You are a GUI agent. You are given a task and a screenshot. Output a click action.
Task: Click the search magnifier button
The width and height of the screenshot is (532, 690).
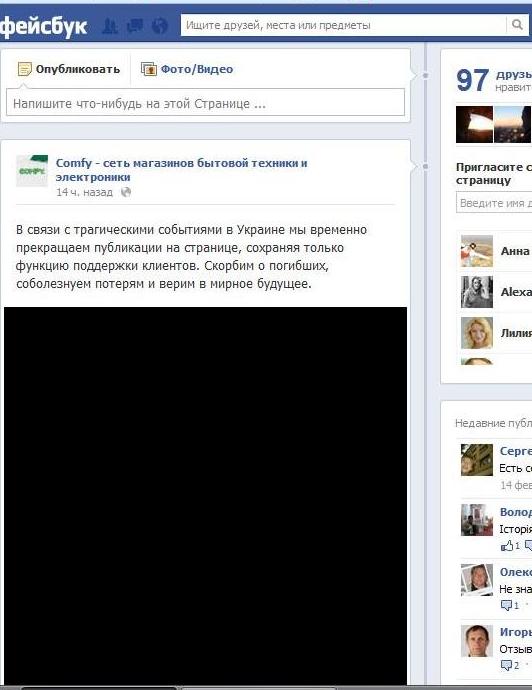coord(517,25)
